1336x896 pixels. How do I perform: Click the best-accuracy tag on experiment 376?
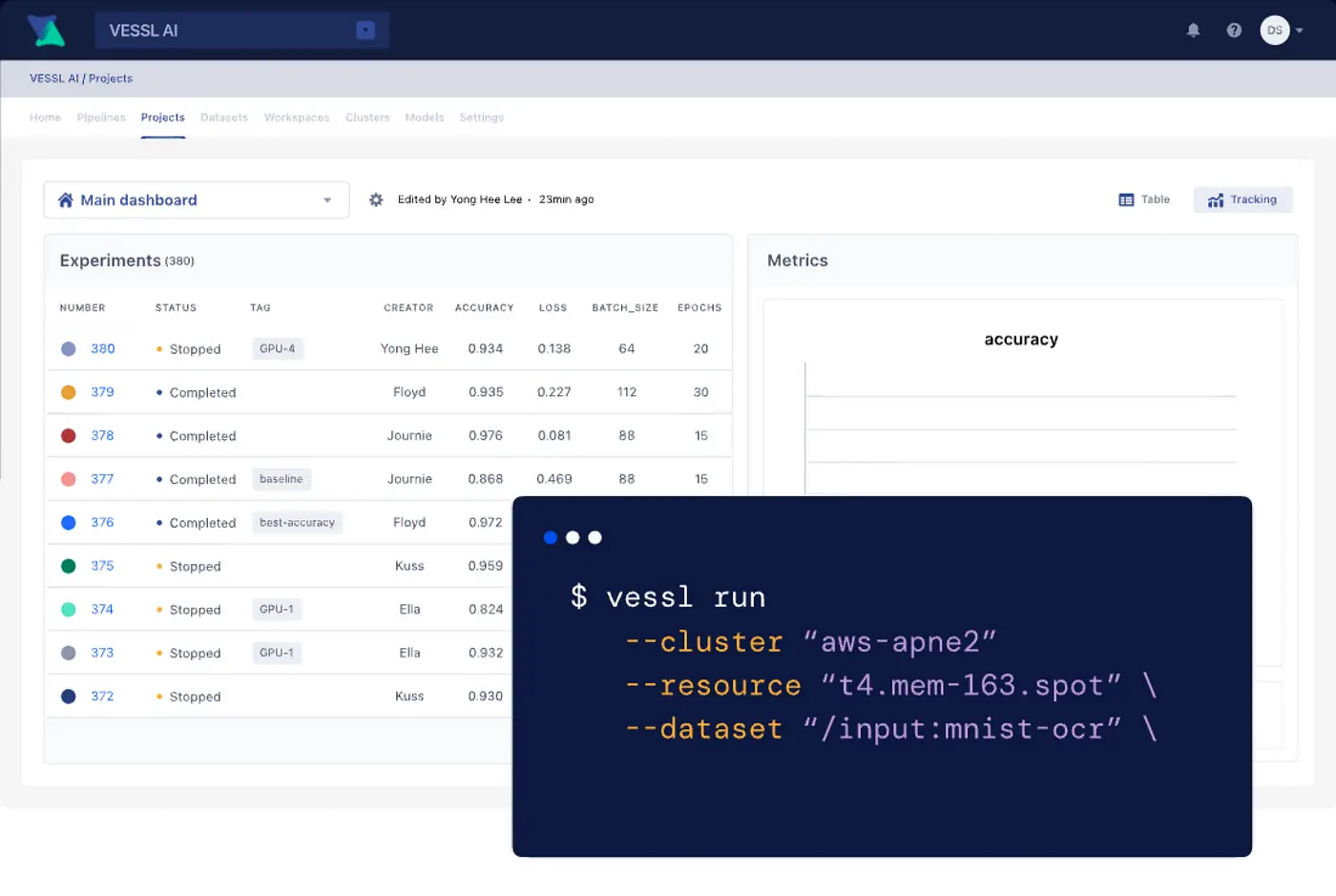click(x=298, y=523)
